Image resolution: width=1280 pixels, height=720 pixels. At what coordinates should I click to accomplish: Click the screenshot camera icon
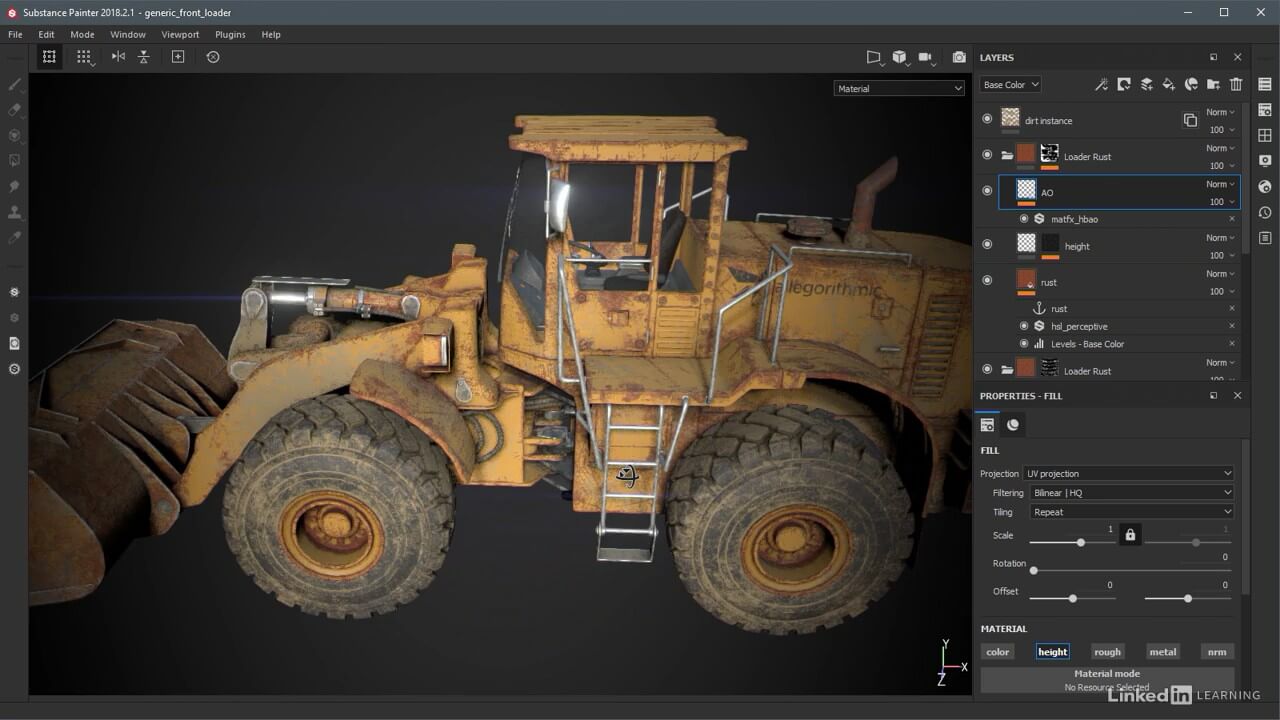(x=959, y=57)
